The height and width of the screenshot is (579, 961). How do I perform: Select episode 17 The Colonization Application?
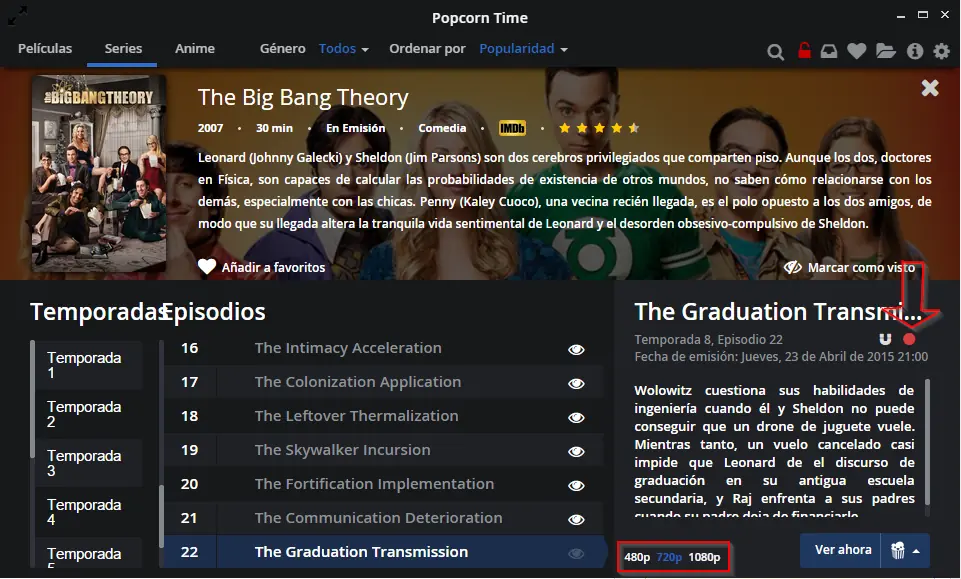[384, 382]
